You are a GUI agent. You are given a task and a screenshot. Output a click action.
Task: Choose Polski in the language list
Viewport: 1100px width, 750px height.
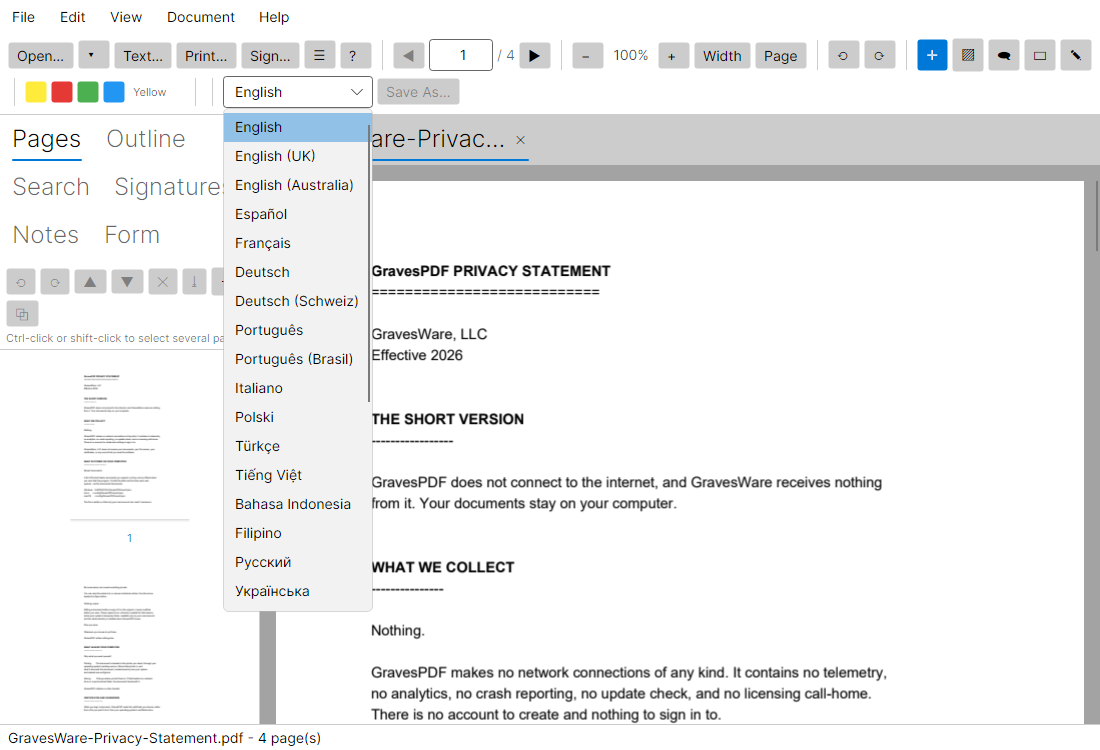tap(296, 417)
